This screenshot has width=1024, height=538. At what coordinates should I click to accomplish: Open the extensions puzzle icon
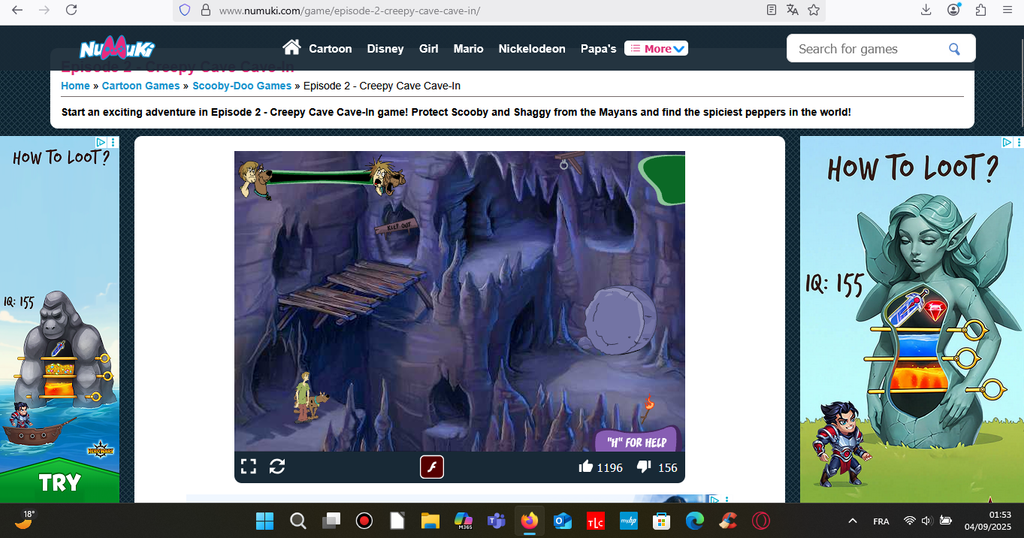pyautogui.click(x=980, y=10)
